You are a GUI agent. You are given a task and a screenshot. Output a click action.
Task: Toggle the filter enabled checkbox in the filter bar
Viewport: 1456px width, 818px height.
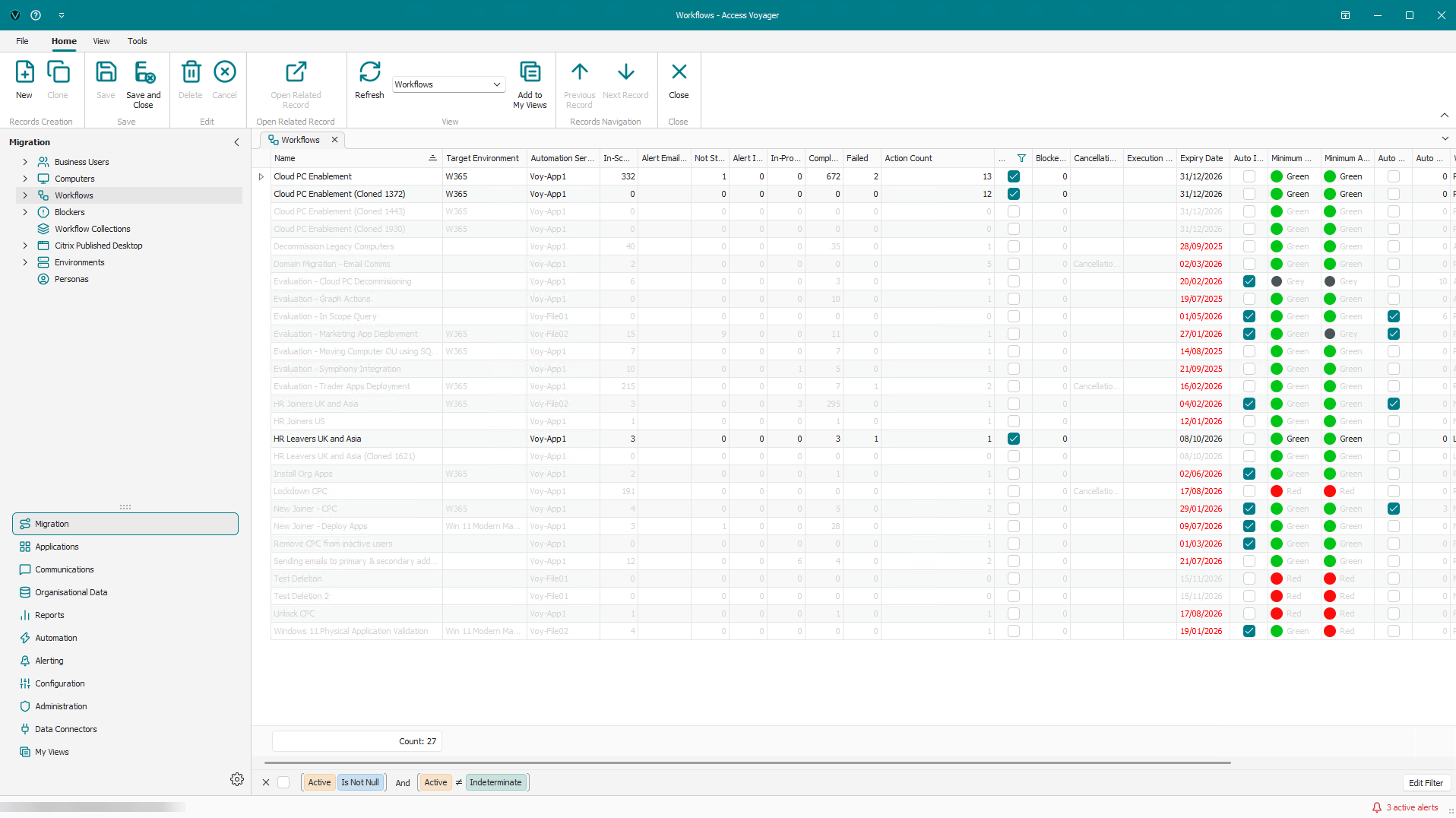pyautogui.click(x=283, y=782)
